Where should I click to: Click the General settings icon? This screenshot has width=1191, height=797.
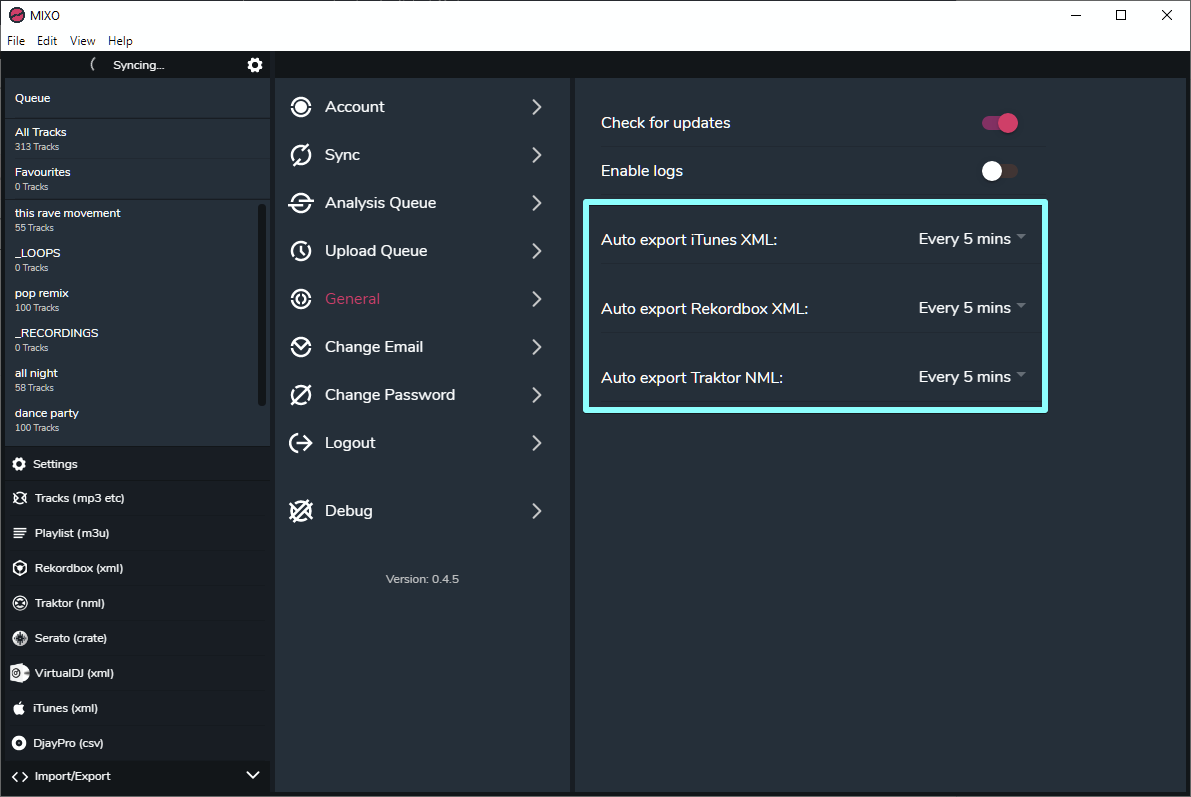coord(301,299)
